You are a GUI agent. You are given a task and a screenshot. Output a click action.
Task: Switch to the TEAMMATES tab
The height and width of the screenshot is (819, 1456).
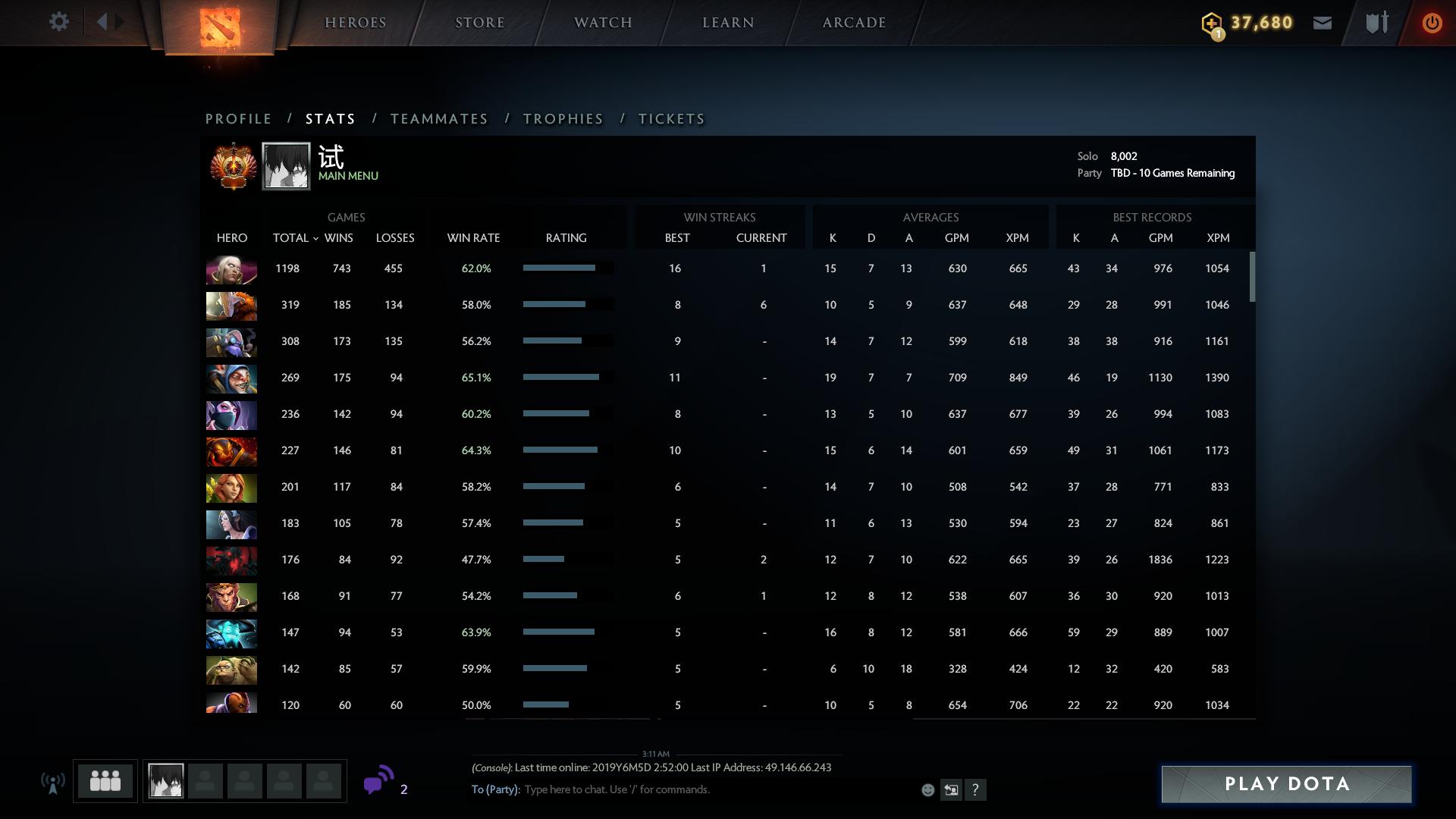pyautogui.click(x=439, y=119)
